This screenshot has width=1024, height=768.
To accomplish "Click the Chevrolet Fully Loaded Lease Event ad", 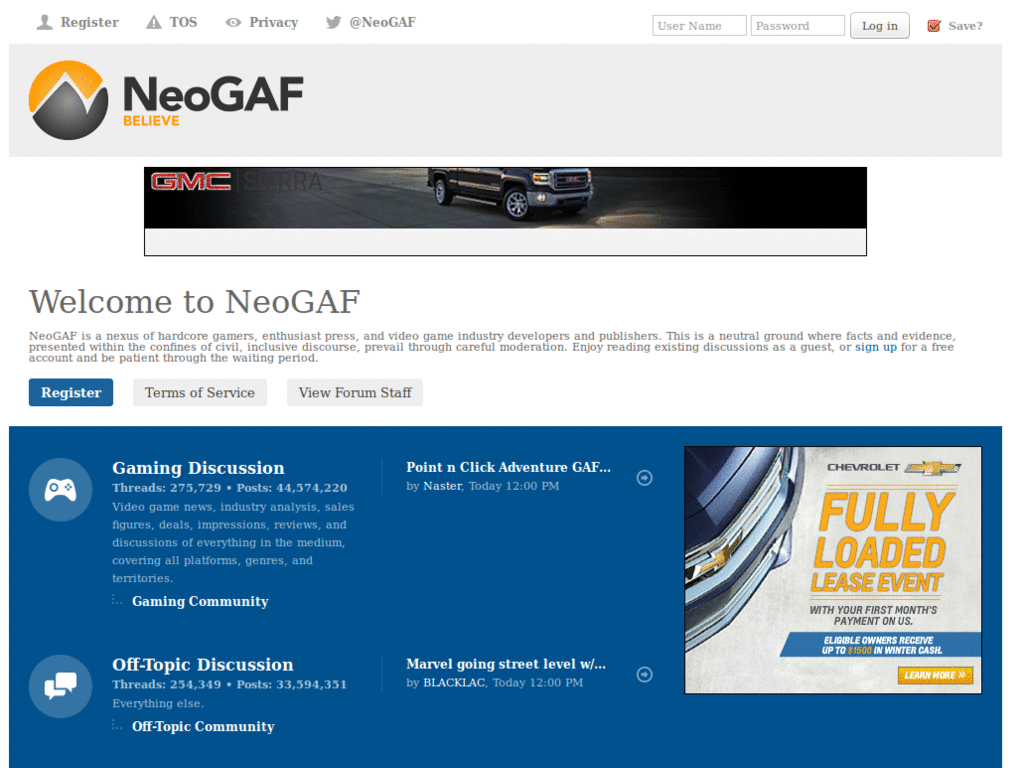I will click(x=833, y=570).
